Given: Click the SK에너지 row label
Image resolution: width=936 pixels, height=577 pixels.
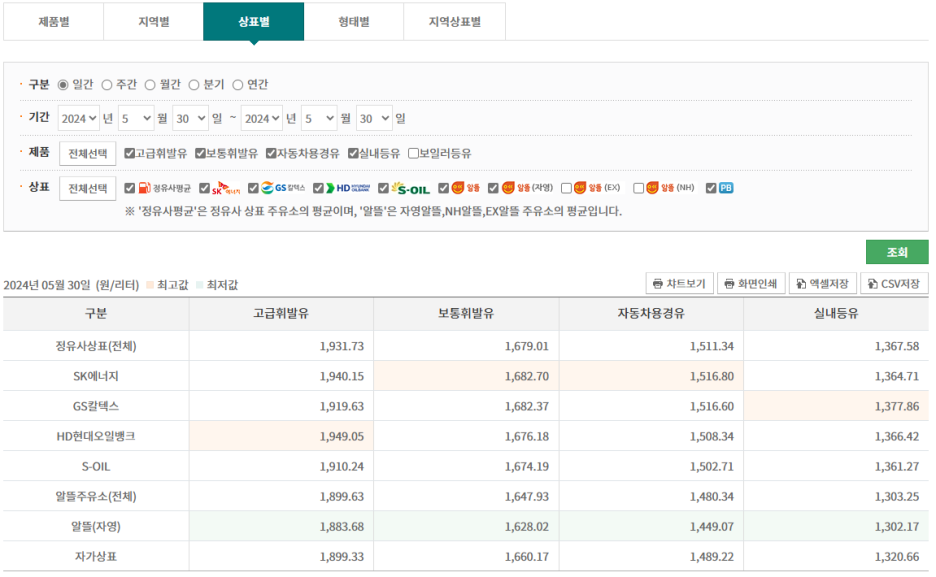Looking at the screenshot, I should pyautogui.click(x=96, y=377).
